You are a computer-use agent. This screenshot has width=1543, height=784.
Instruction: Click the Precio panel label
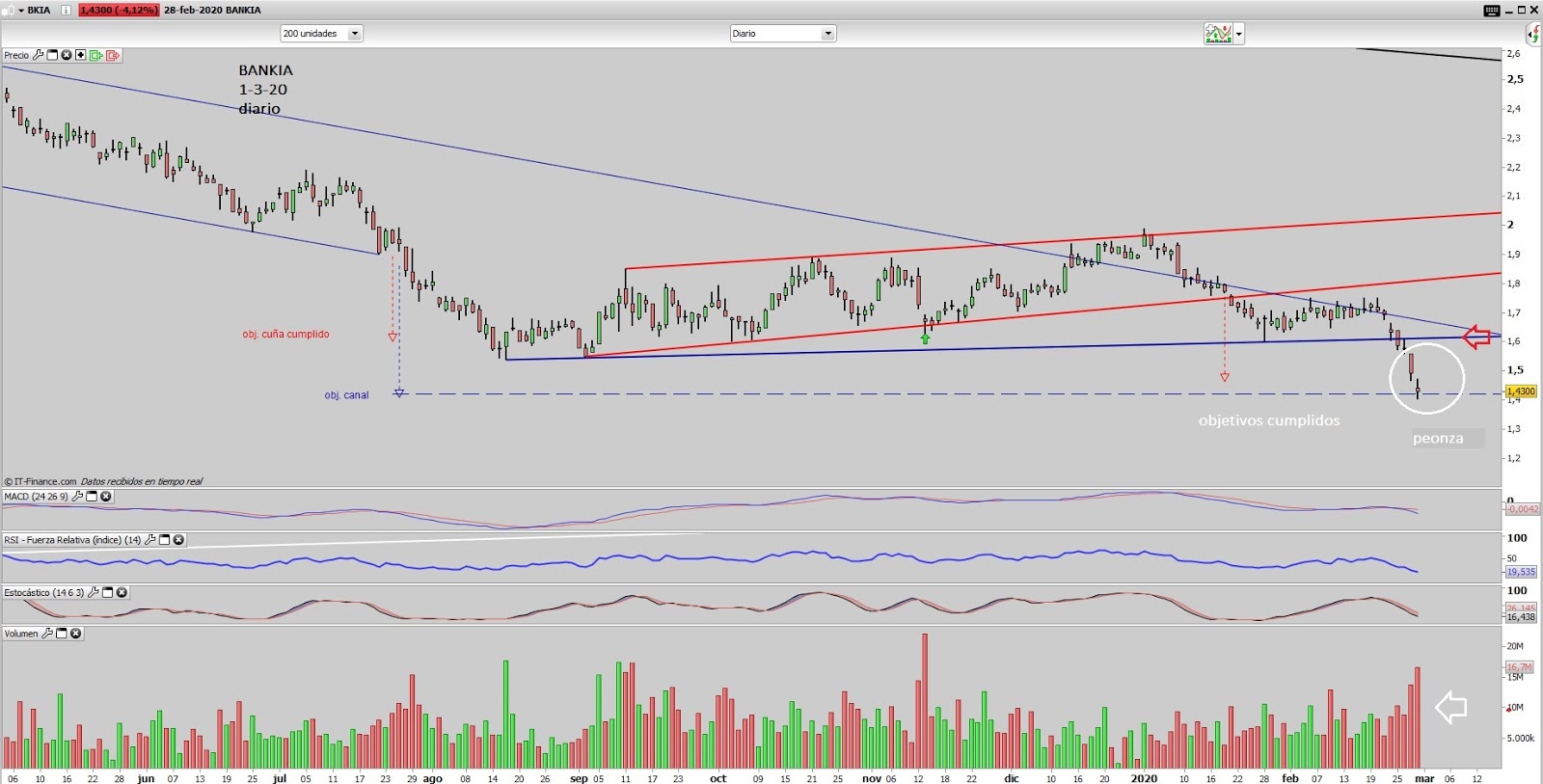click(16, 55)
